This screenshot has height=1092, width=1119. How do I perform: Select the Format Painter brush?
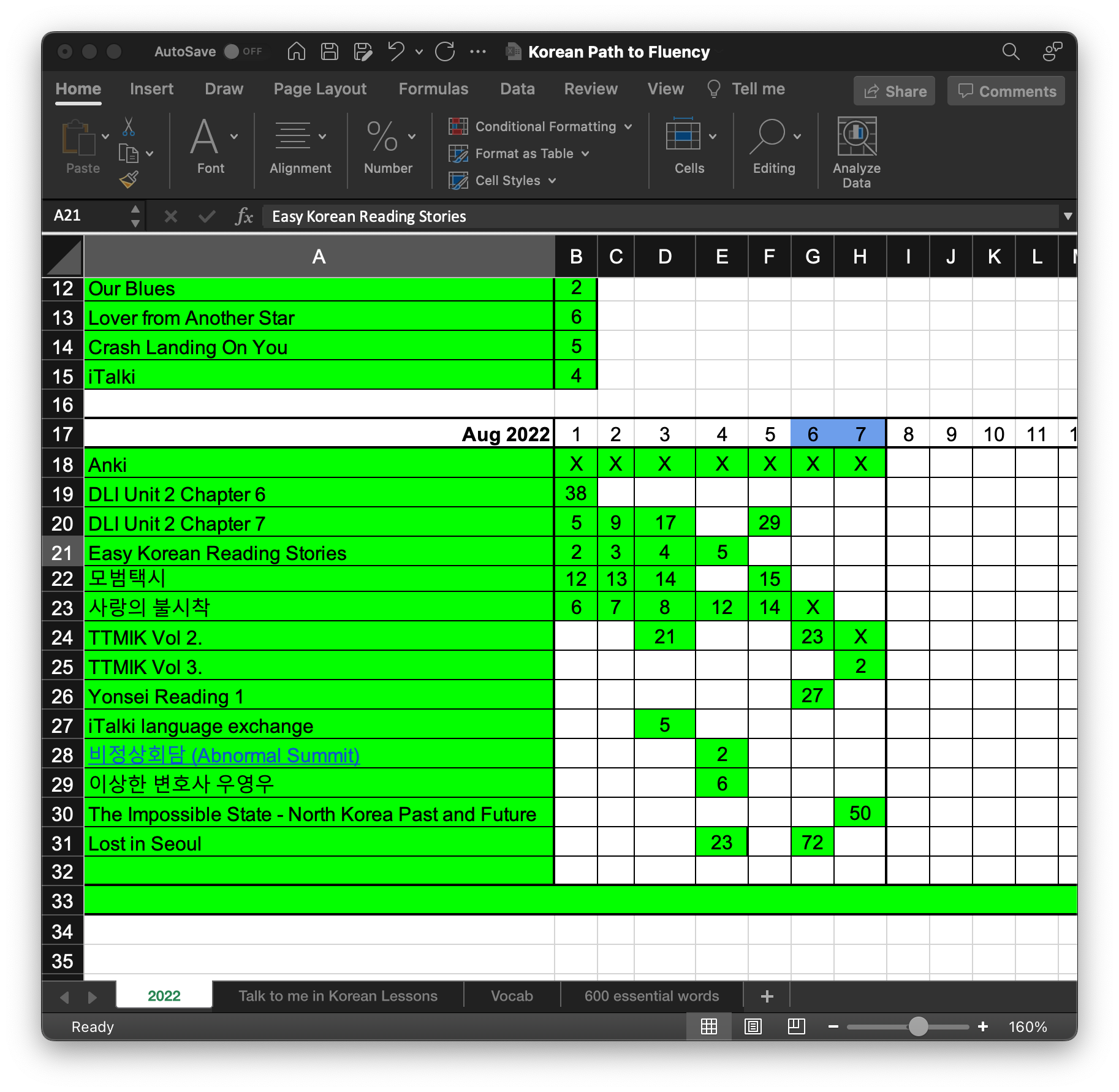point(129,180)
